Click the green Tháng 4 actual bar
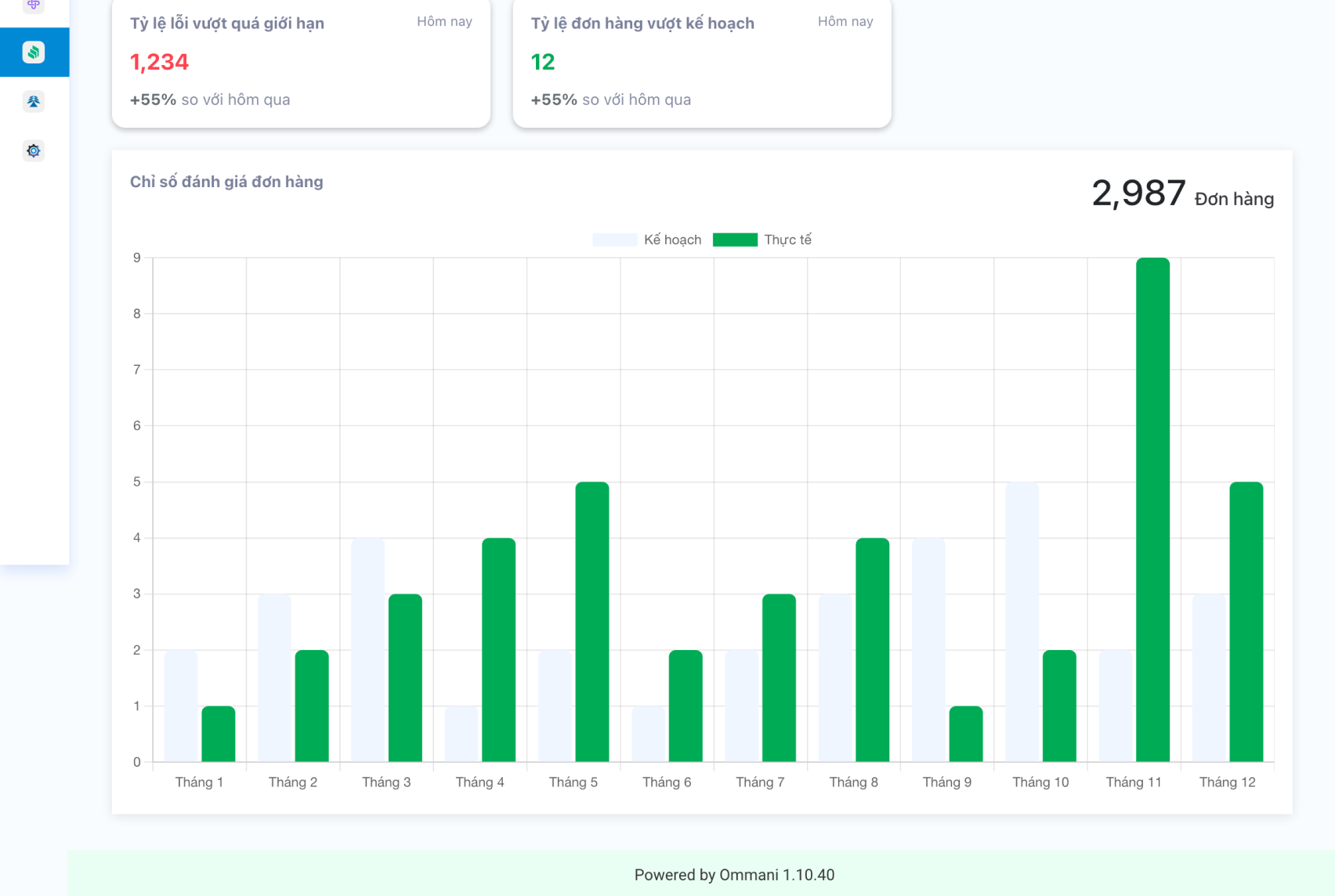Screen dimensions: 1335x896 point(498,649)
